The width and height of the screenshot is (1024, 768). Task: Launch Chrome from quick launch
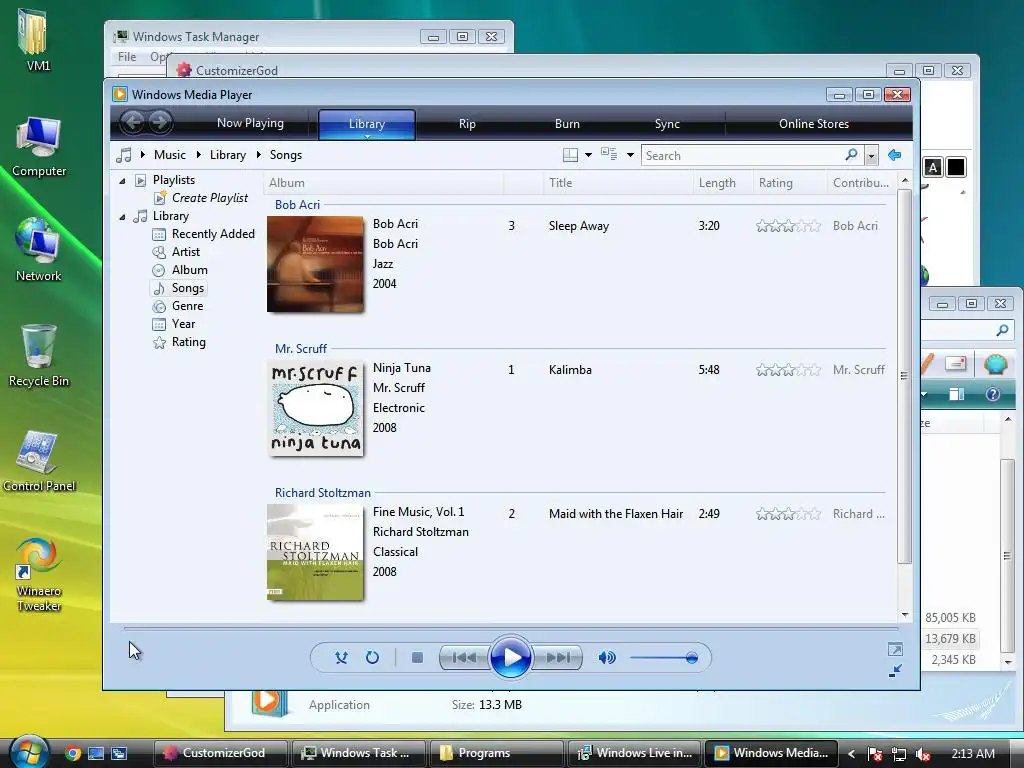[72, 753]
